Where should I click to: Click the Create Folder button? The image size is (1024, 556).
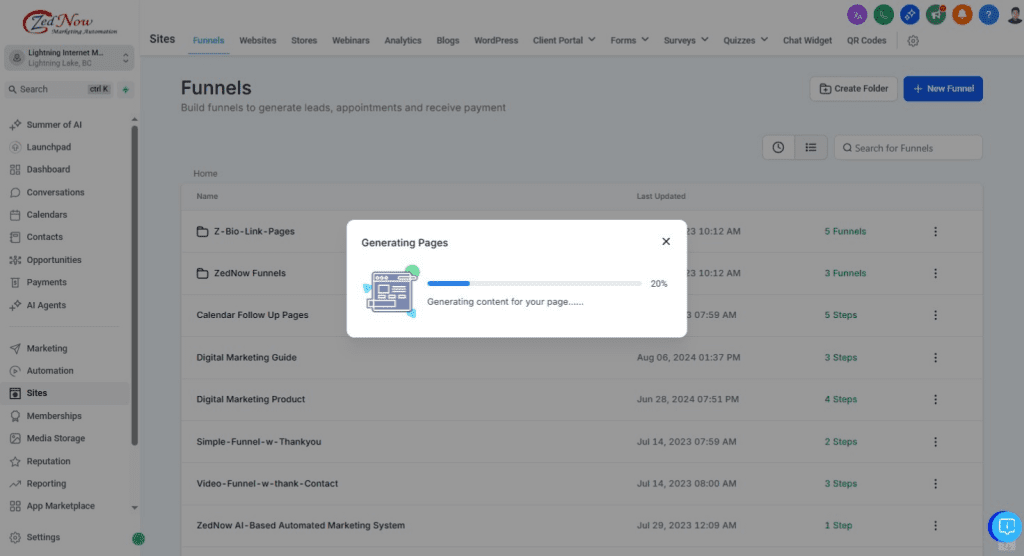(x=854, y=89)
